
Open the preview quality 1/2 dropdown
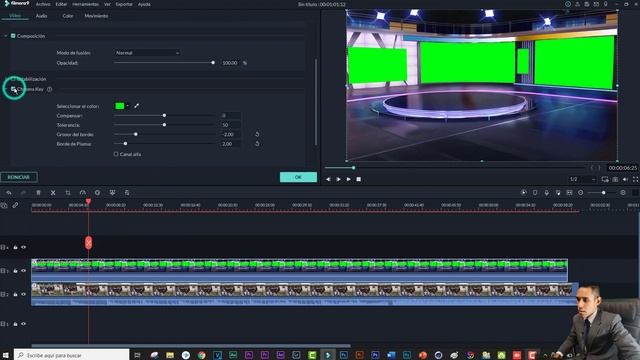(582, 179)
